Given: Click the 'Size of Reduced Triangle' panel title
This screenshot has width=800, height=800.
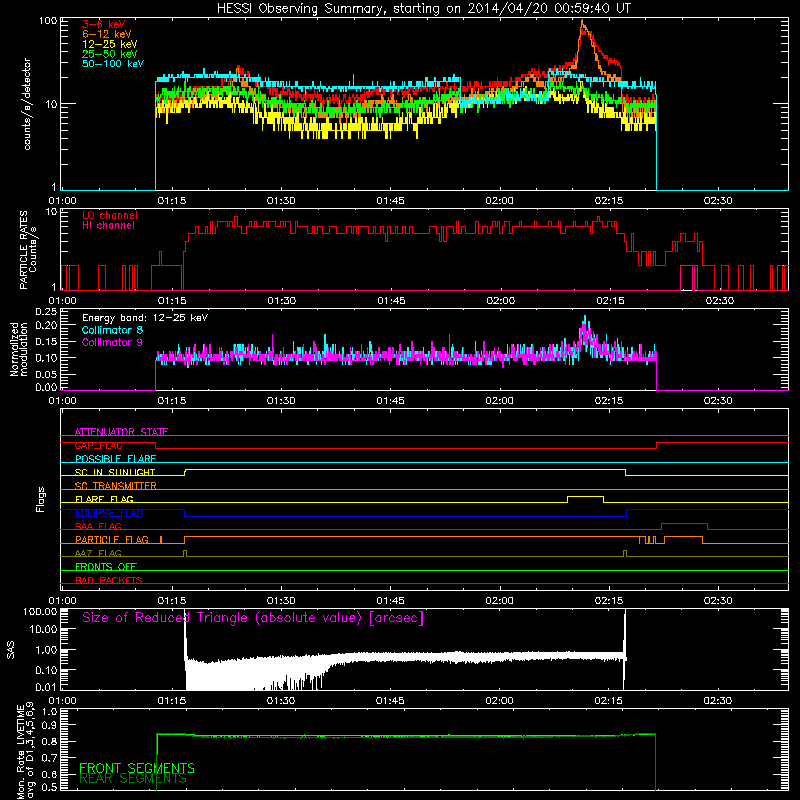Looking at the screenshot, I should [253, 618].
